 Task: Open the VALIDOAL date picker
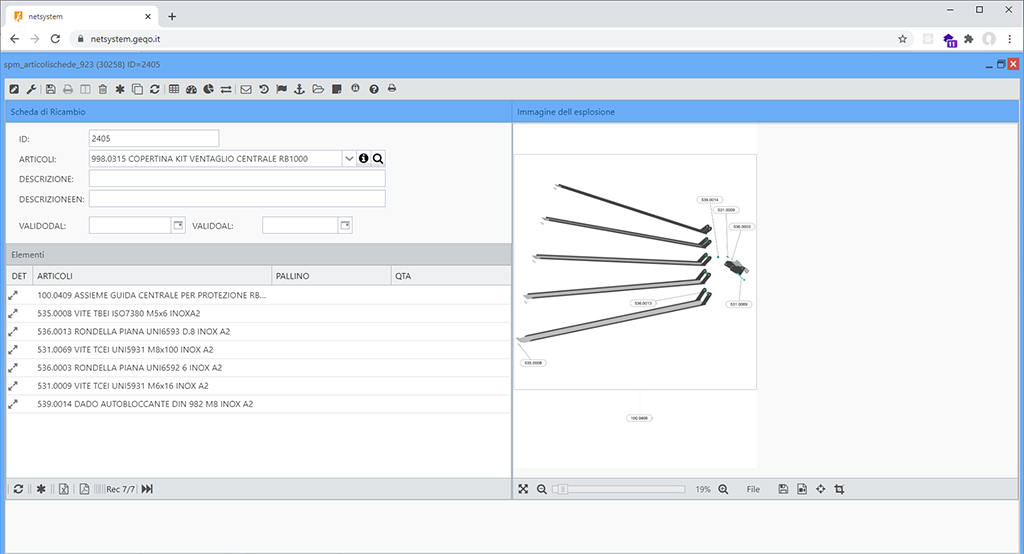344,225
